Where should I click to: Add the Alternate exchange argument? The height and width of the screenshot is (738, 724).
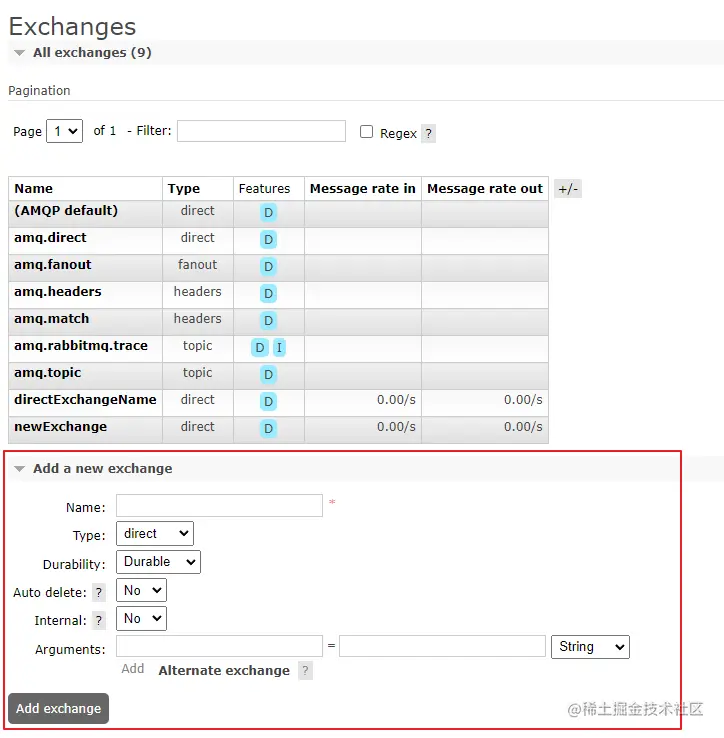point(224,670)
